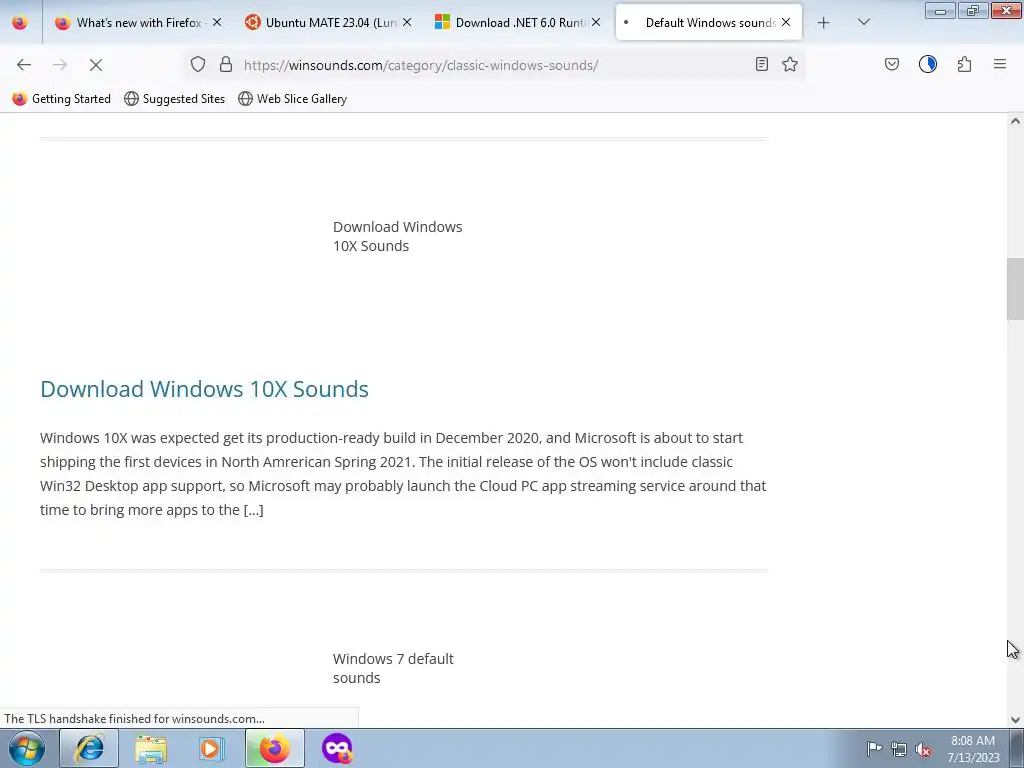Close the What's new with Firefox tab

(217, 22)
